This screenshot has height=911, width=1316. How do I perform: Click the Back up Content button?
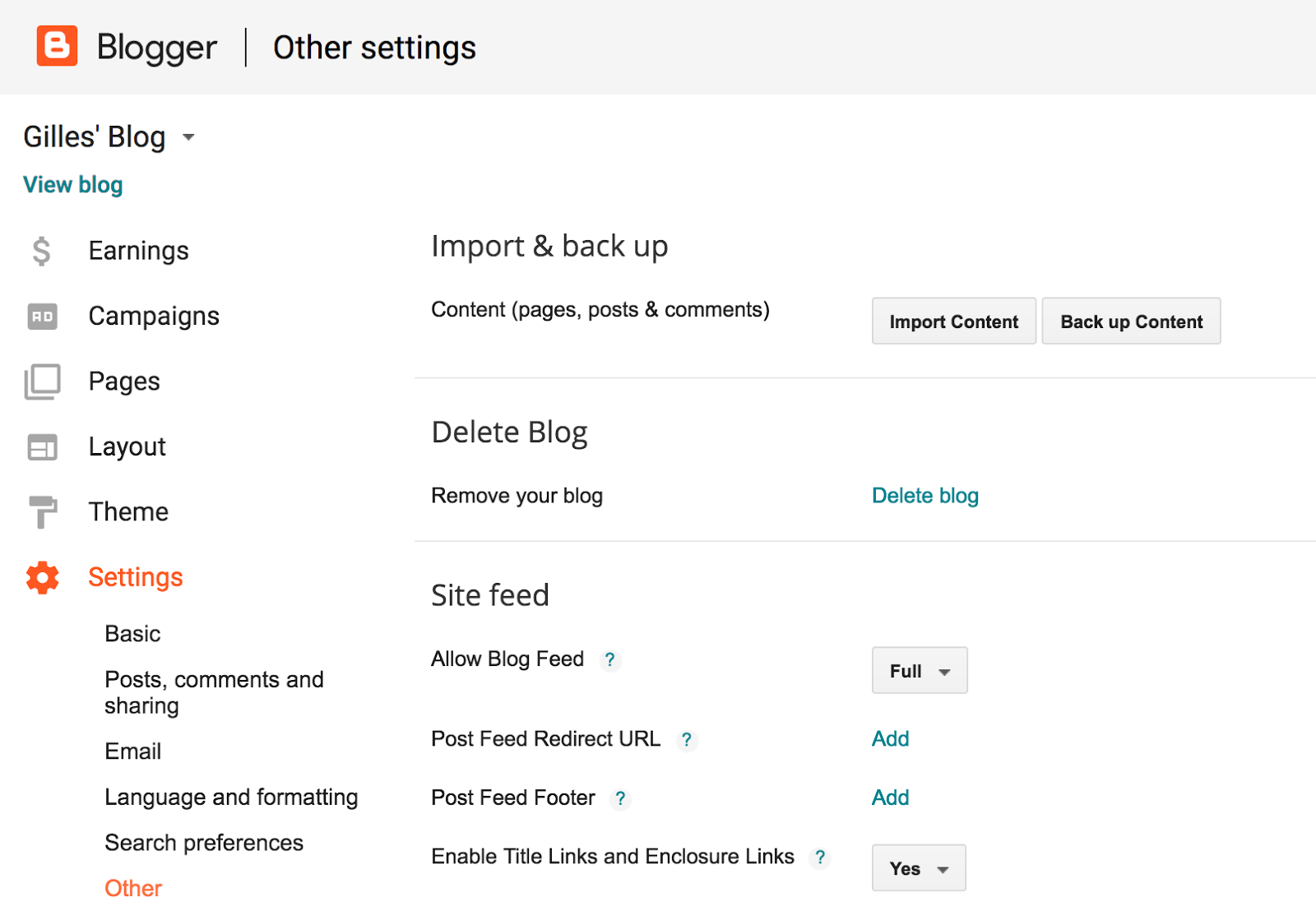(x=1131, y=321)
